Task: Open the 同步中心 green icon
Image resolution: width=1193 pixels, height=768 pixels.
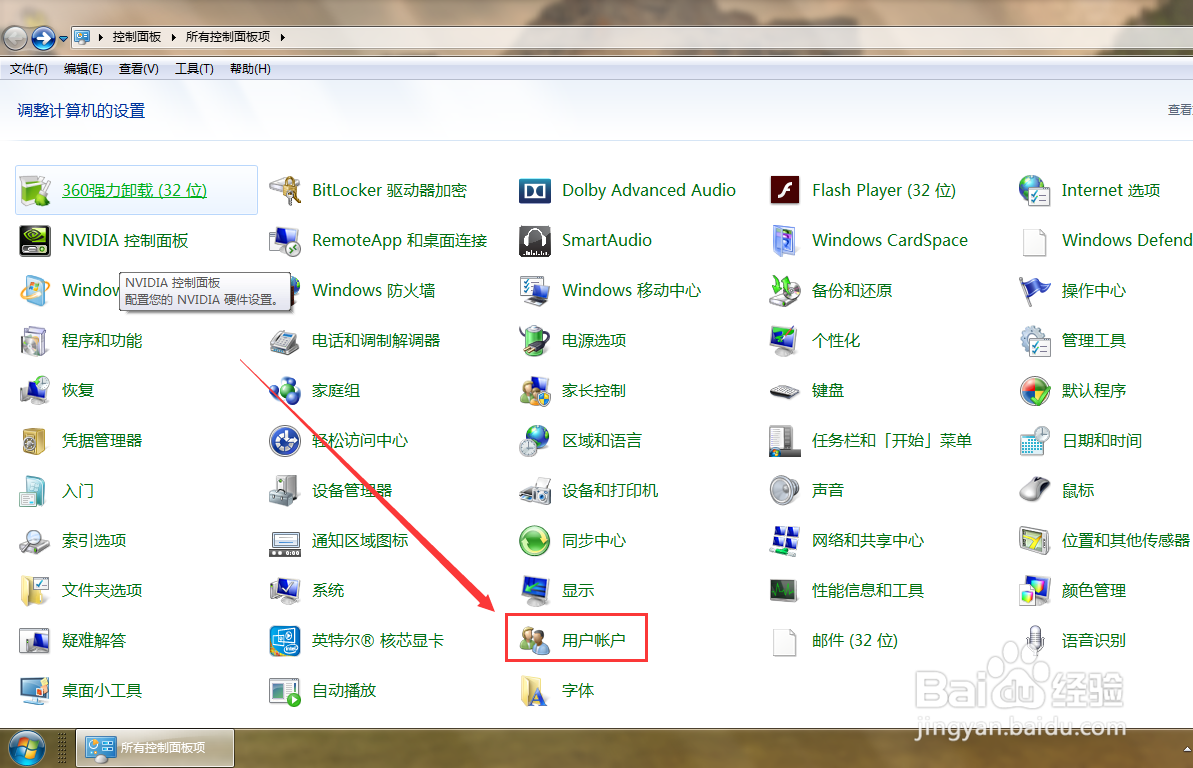Action: (535, 541)
